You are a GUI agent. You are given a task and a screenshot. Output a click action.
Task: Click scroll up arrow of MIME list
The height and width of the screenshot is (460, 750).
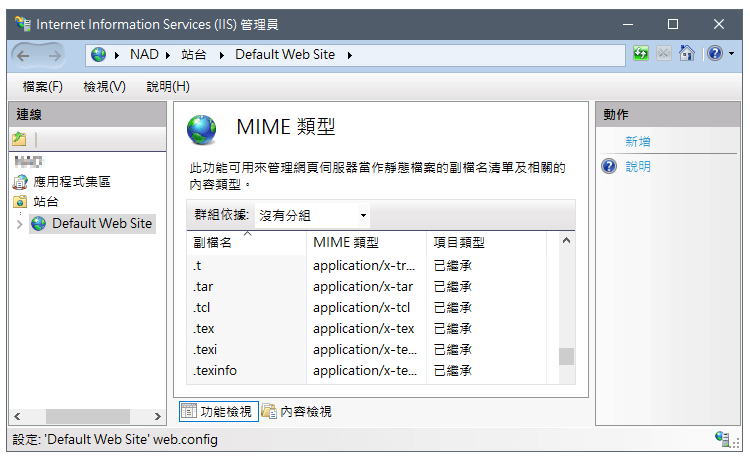click(566, 241)
